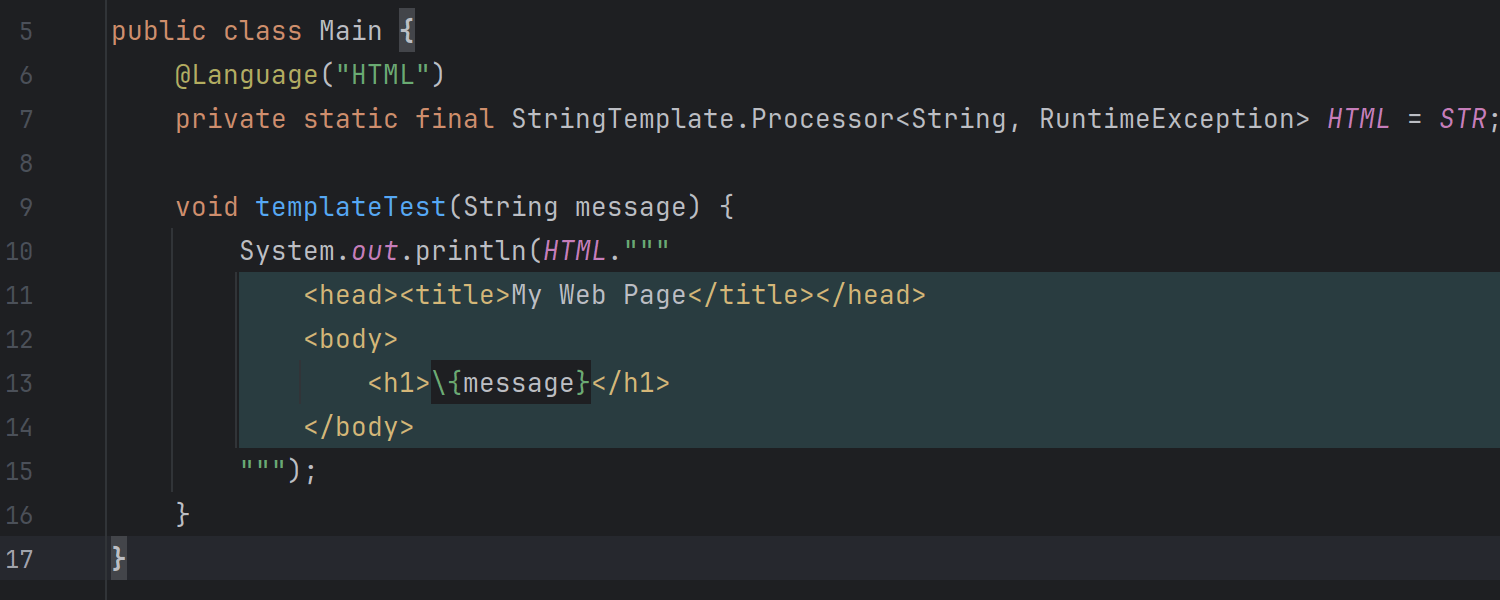
Task: Click the StringTemplate type name
Action: coord(622,119)
